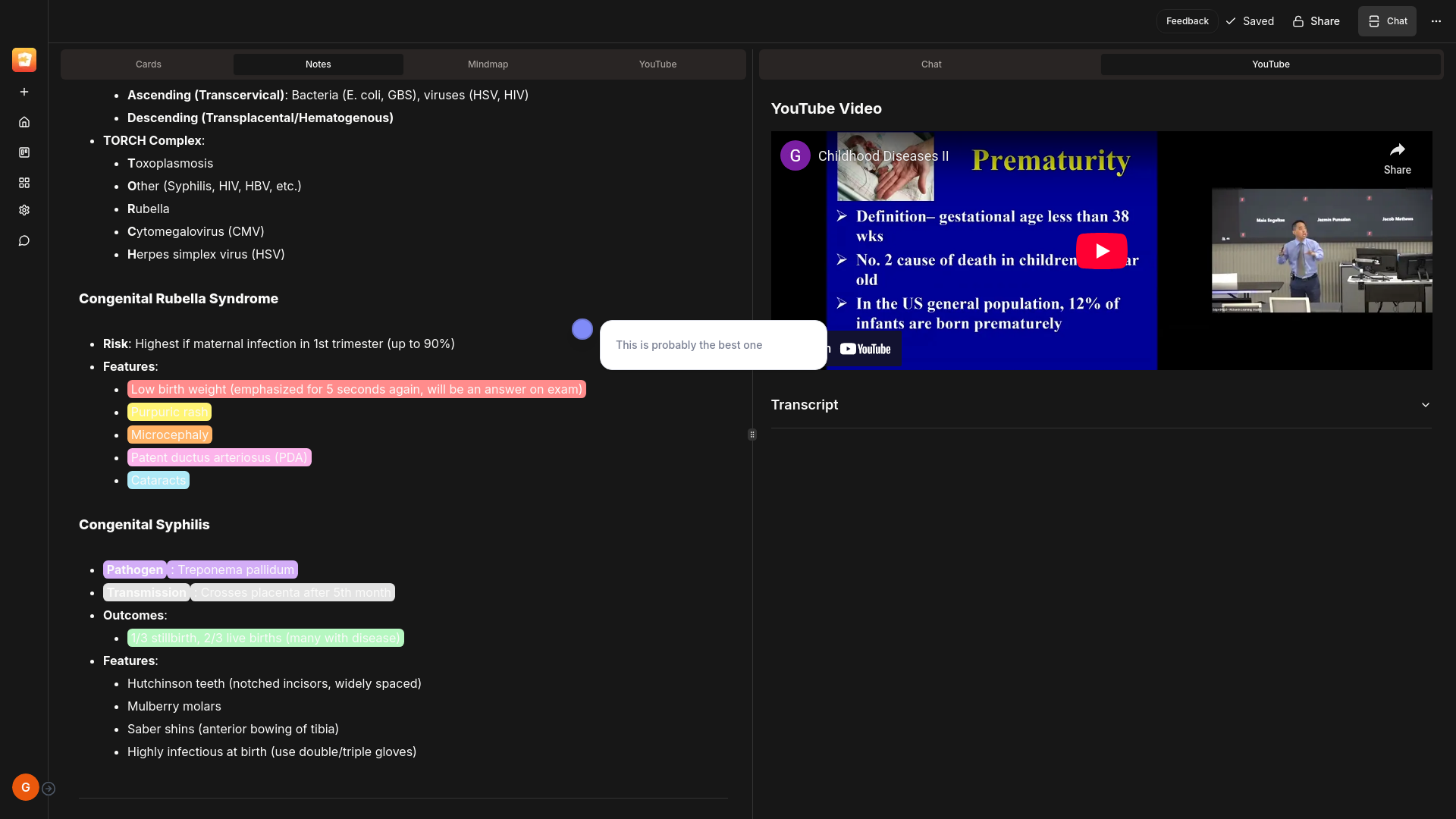The height and width of the screenshot is (819, 1456).
Task: Expand the Transcript section chevron
Action: [x=1425, y=405]
